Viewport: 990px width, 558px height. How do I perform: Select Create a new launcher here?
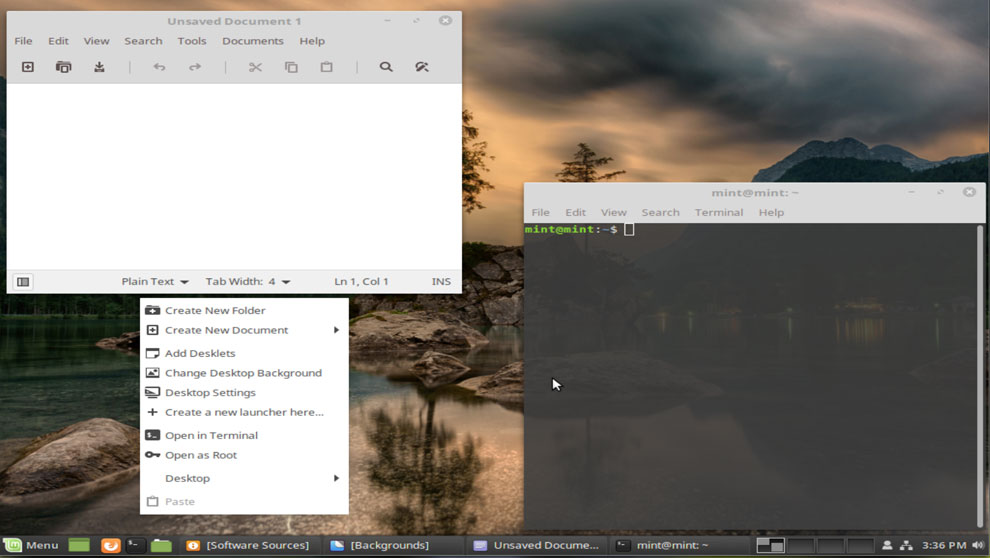point(244,412)
